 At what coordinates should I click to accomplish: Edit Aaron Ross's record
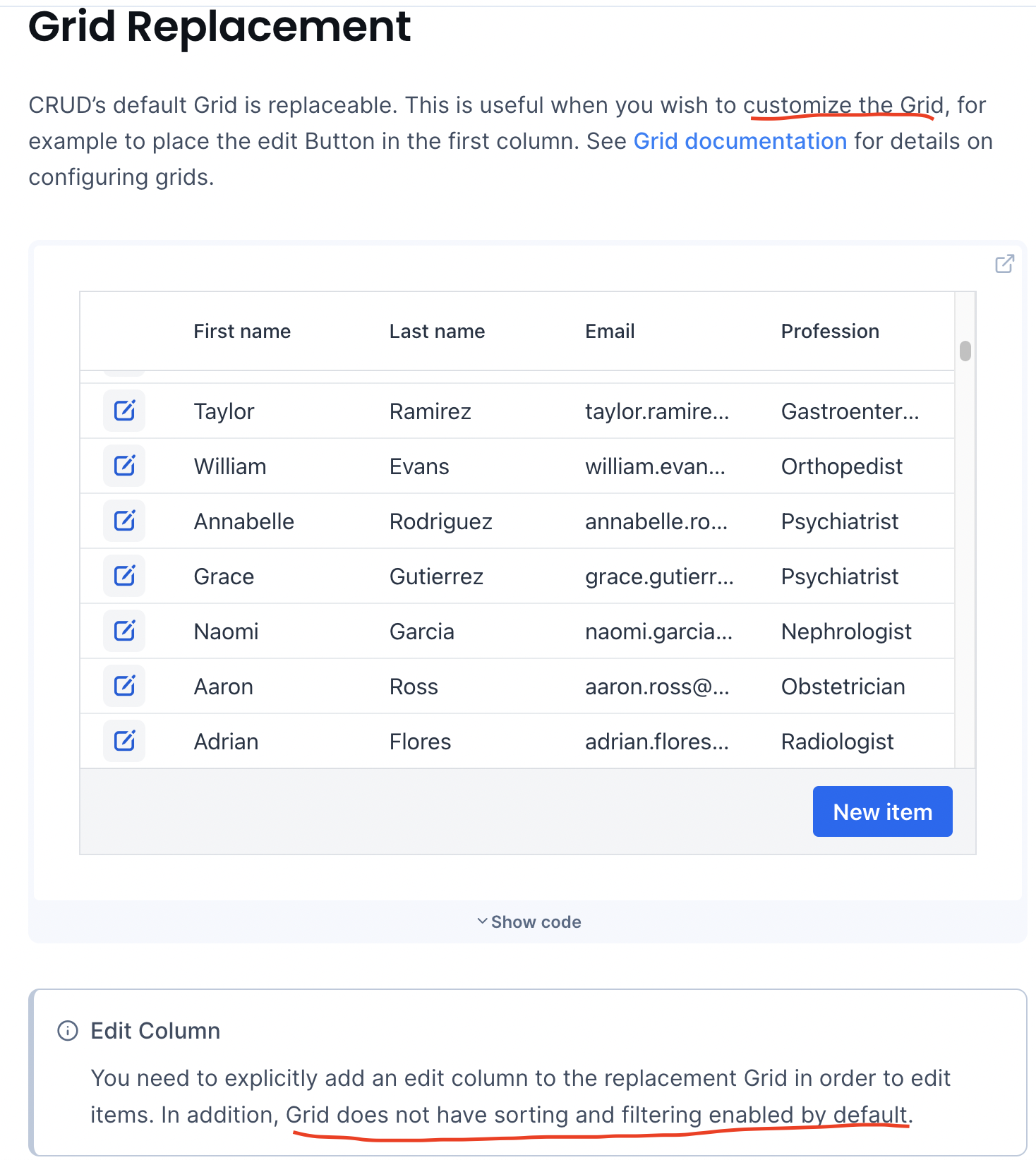[124, 686]
